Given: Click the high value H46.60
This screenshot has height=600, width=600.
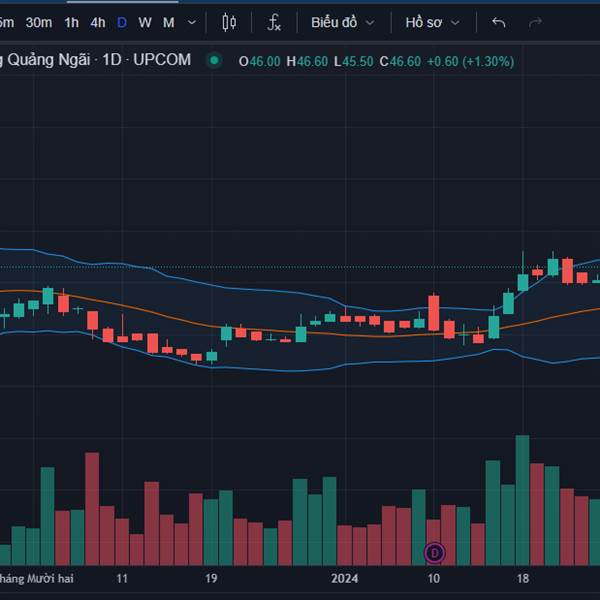Looking at the screenshot, I should click(307, 61).
